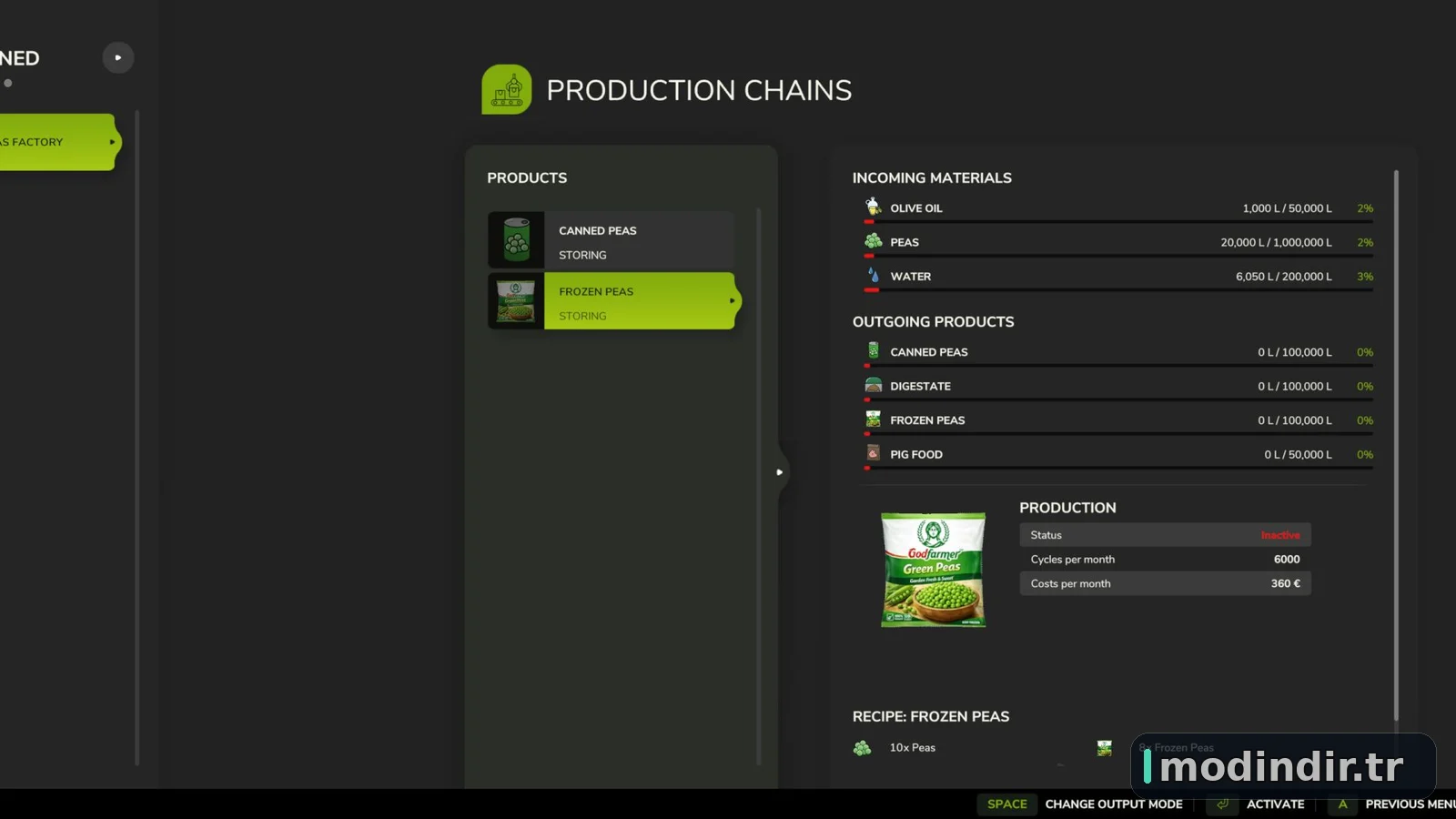Click the STORING status under Canned Peas
The width and height of the screenshot is (1456, 819).
pyautogui.click(x=582, y=256)
